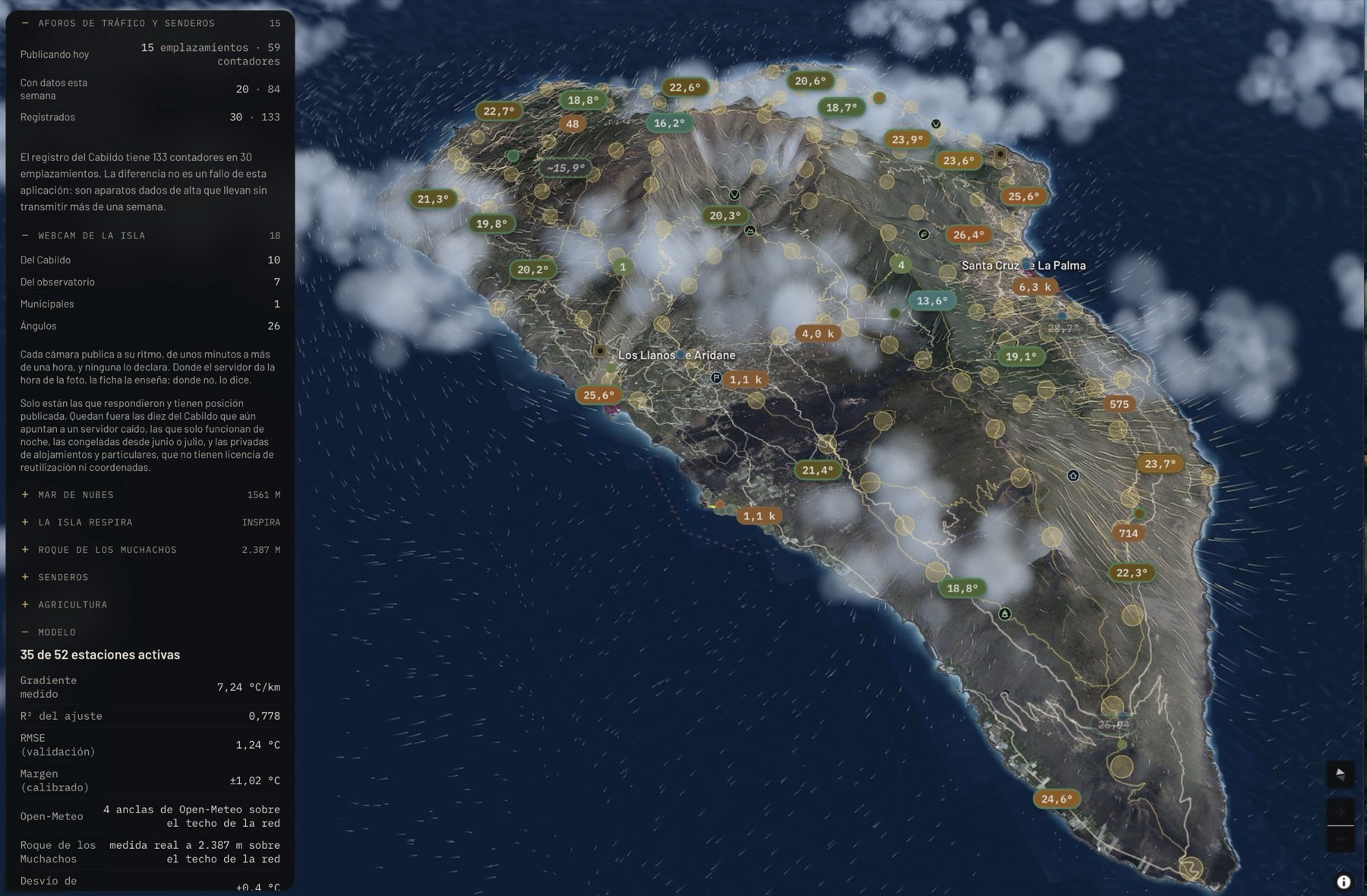Click the Del observatorio webcam row
Image resolution: width=1367 pixels, height=896 pixels.
click(x=150, y=282)
